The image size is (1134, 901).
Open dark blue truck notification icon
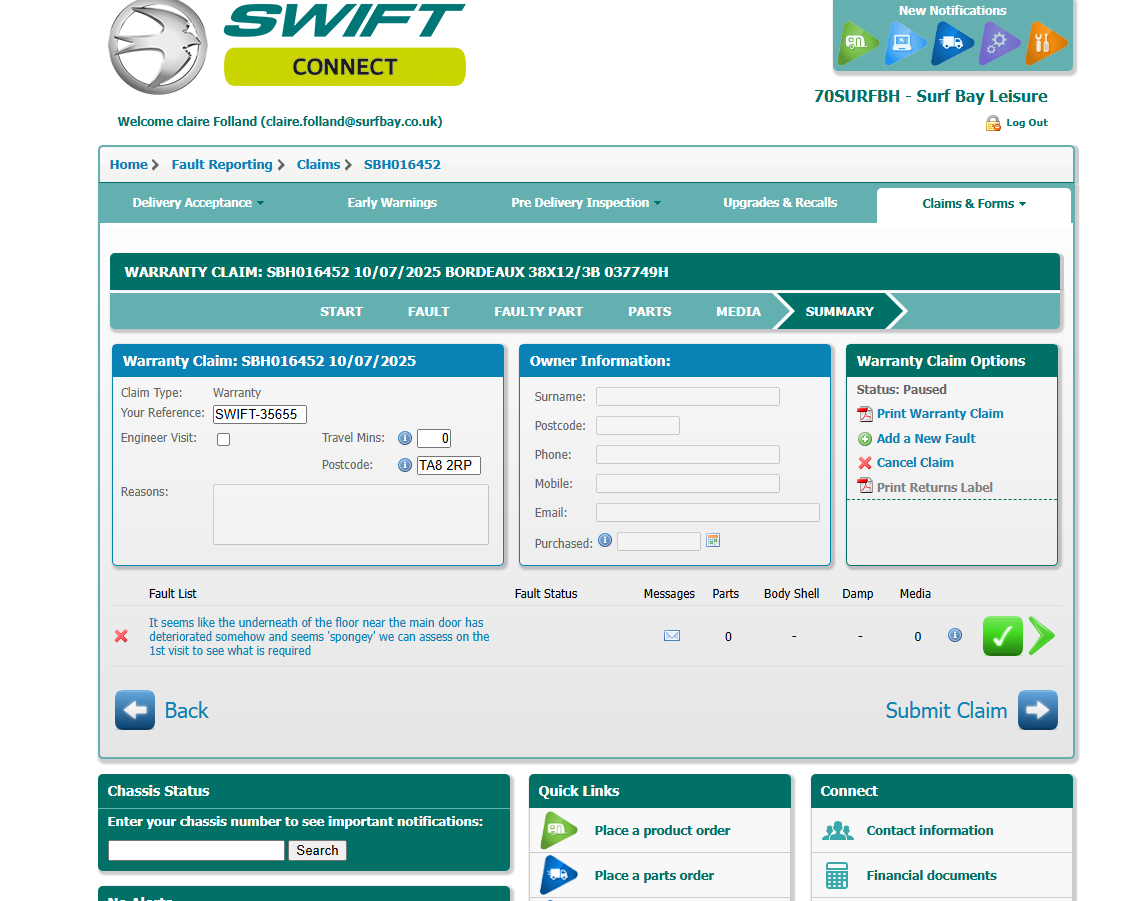(x=952, y=43)
